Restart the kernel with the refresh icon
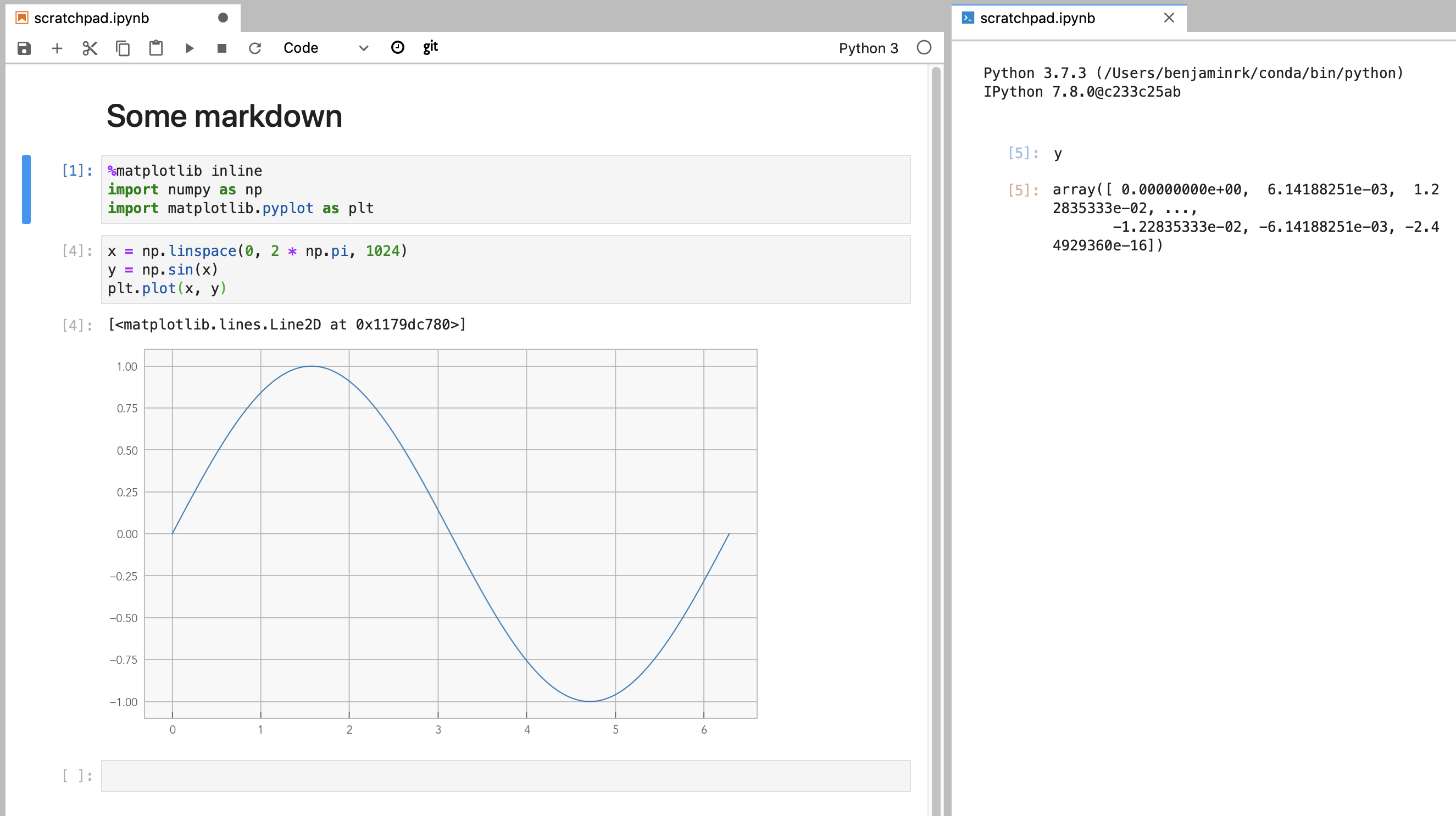1456x816 pixels. (255, 48)
